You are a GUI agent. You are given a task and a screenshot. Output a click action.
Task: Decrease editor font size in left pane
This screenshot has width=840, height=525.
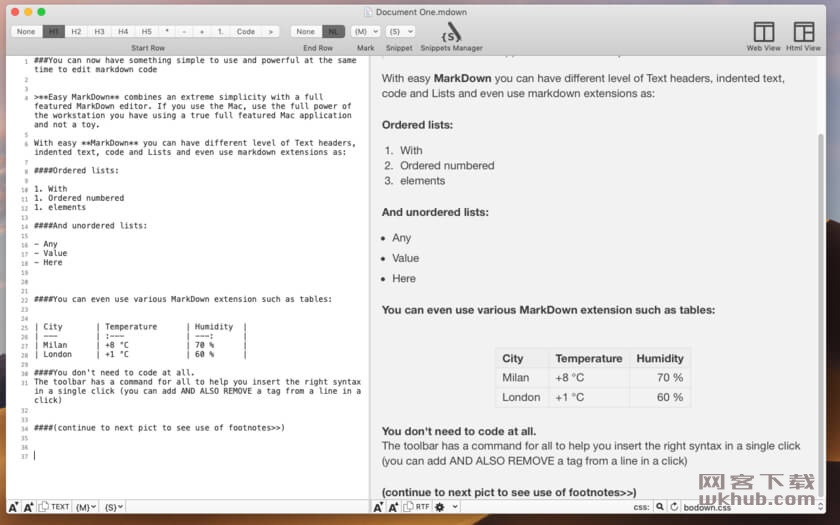point(13,507)
